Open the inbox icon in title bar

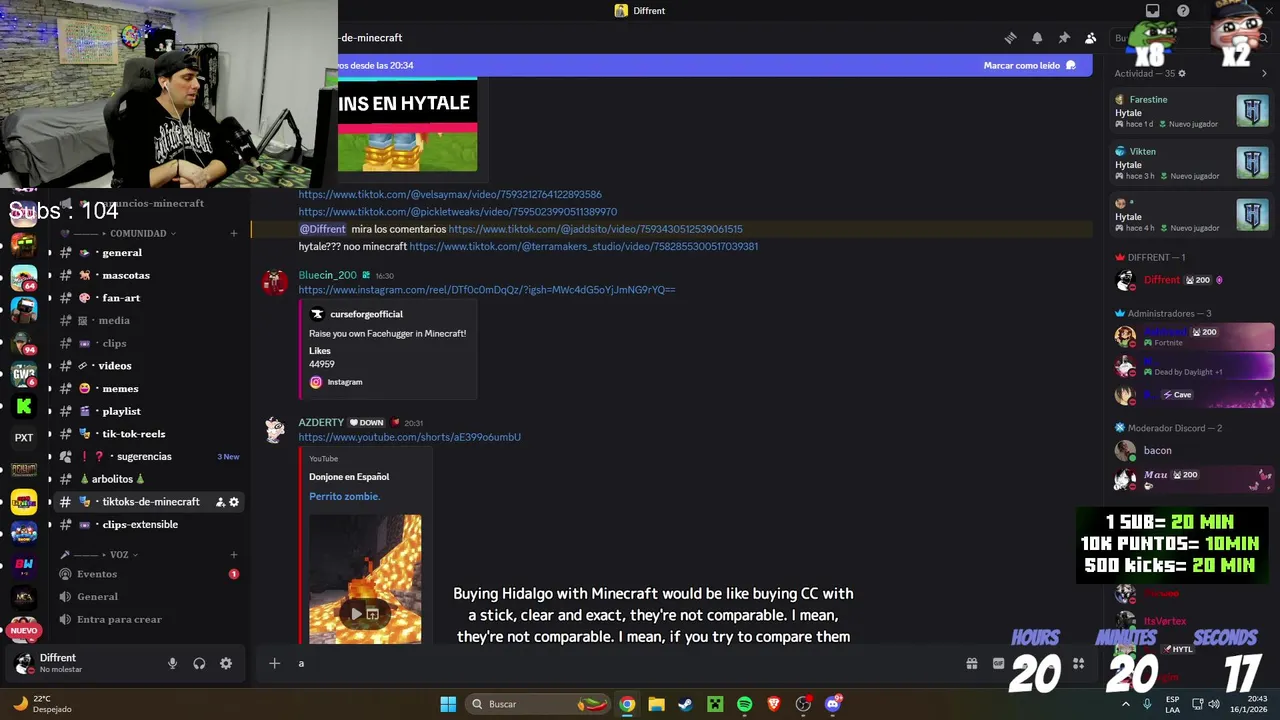1153,11
